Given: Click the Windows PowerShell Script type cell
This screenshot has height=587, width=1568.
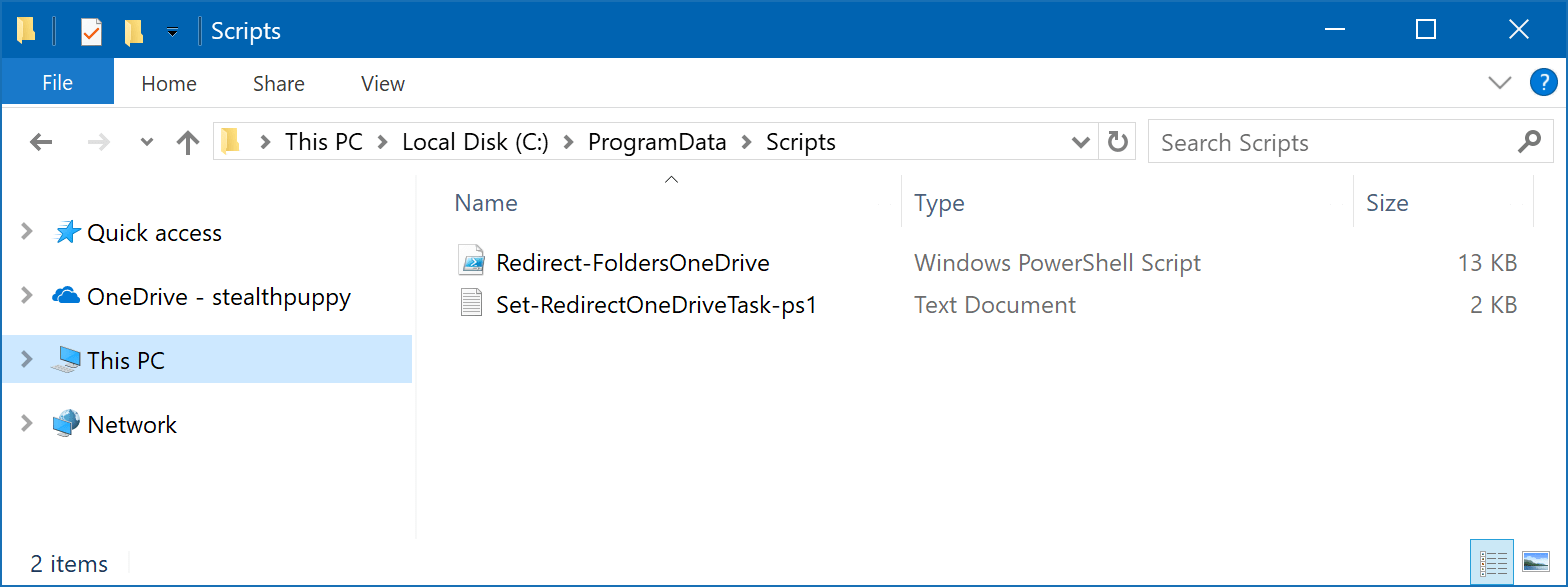Looking at the screenshot, I should [1057, 263].
